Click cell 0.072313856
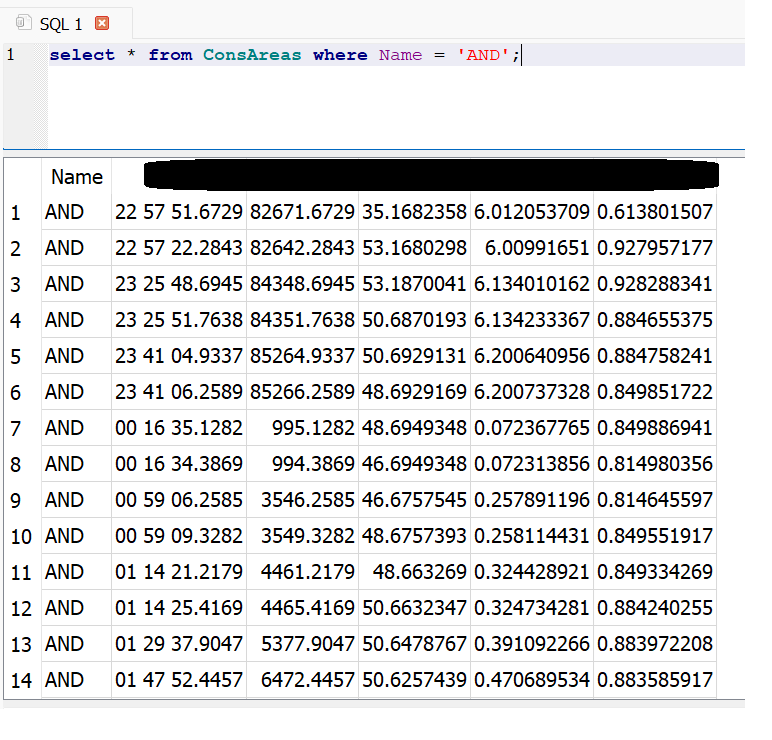This screenshot has height=740, width=772. [x=532, y=464]
